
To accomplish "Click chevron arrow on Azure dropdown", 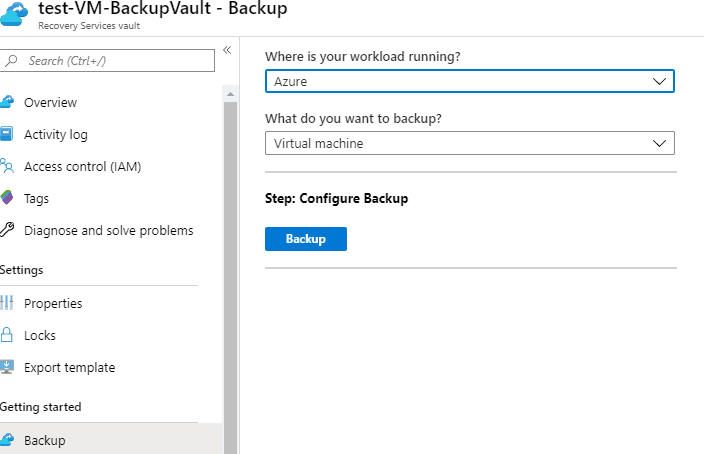I will (x=659, y=81).
